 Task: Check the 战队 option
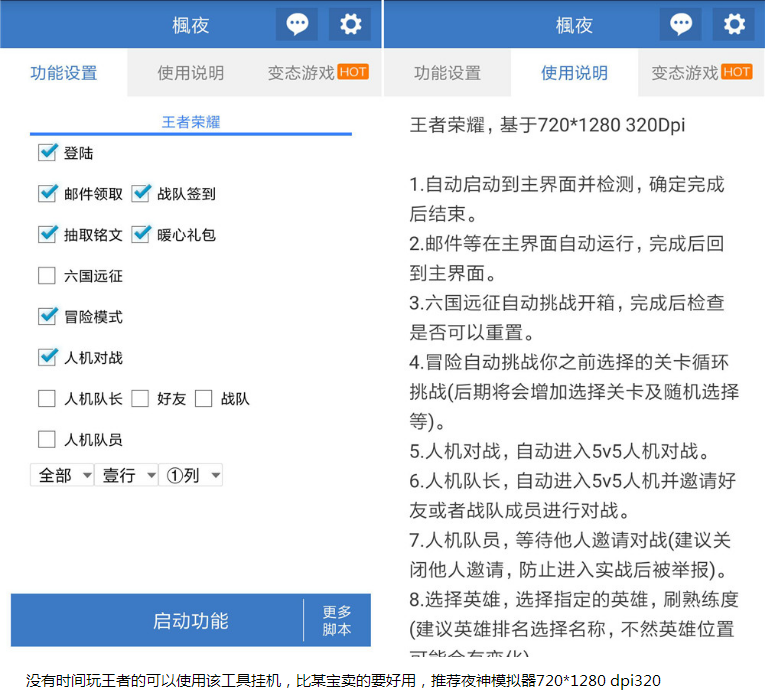click(203, 399)
